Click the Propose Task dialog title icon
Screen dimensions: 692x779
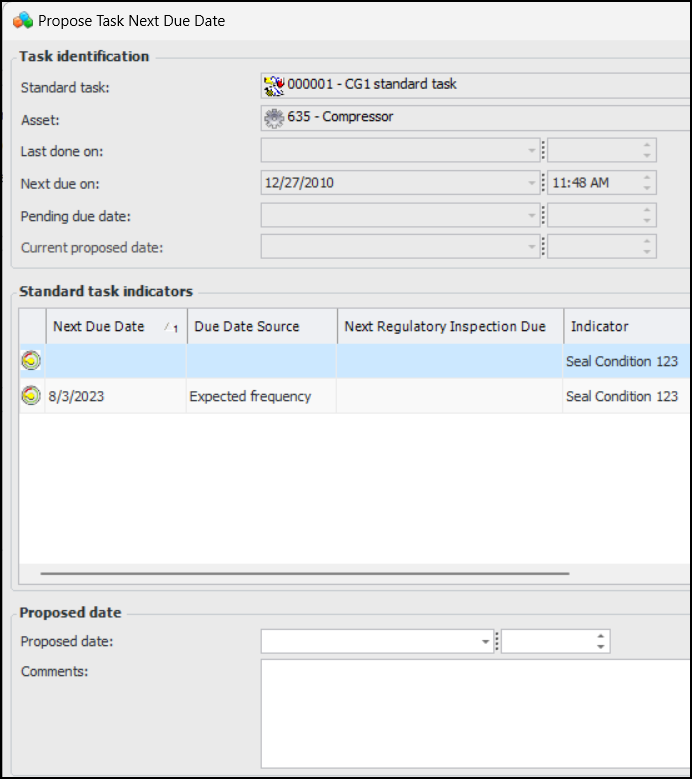22,20
